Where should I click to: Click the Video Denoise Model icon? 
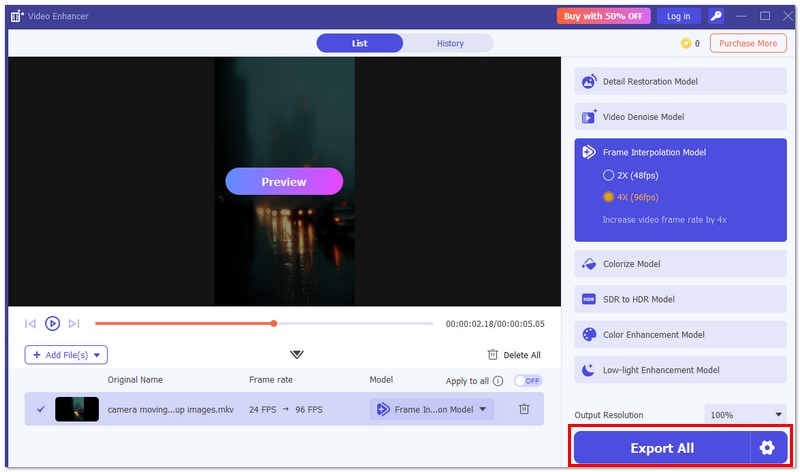point(589,117)
